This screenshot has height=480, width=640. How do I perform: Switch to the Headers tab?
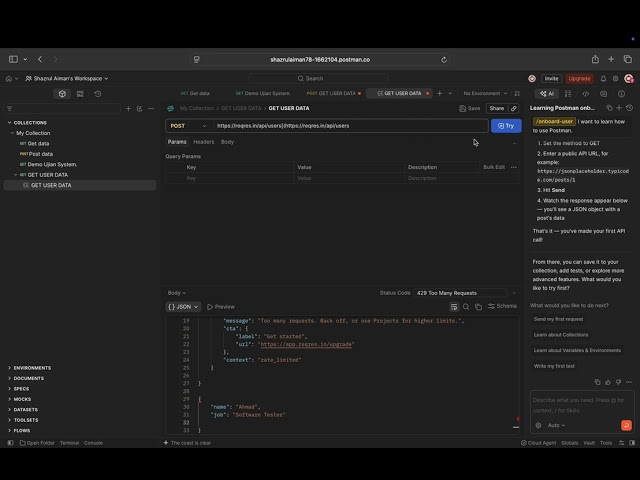tap(203, 142)
